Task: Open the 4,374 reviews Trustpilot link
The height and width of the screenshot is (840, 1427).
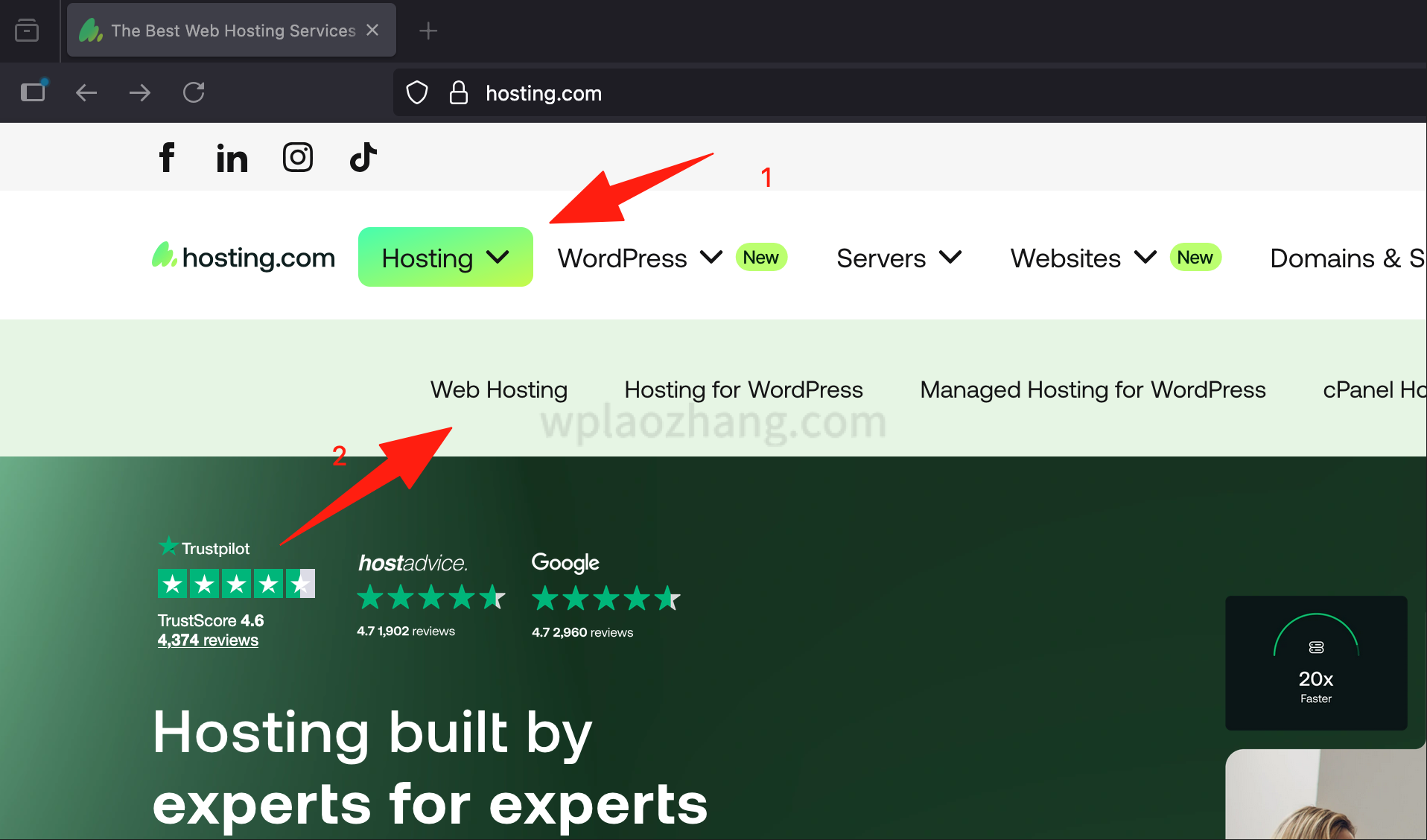Action: click(x=208, y=640)
